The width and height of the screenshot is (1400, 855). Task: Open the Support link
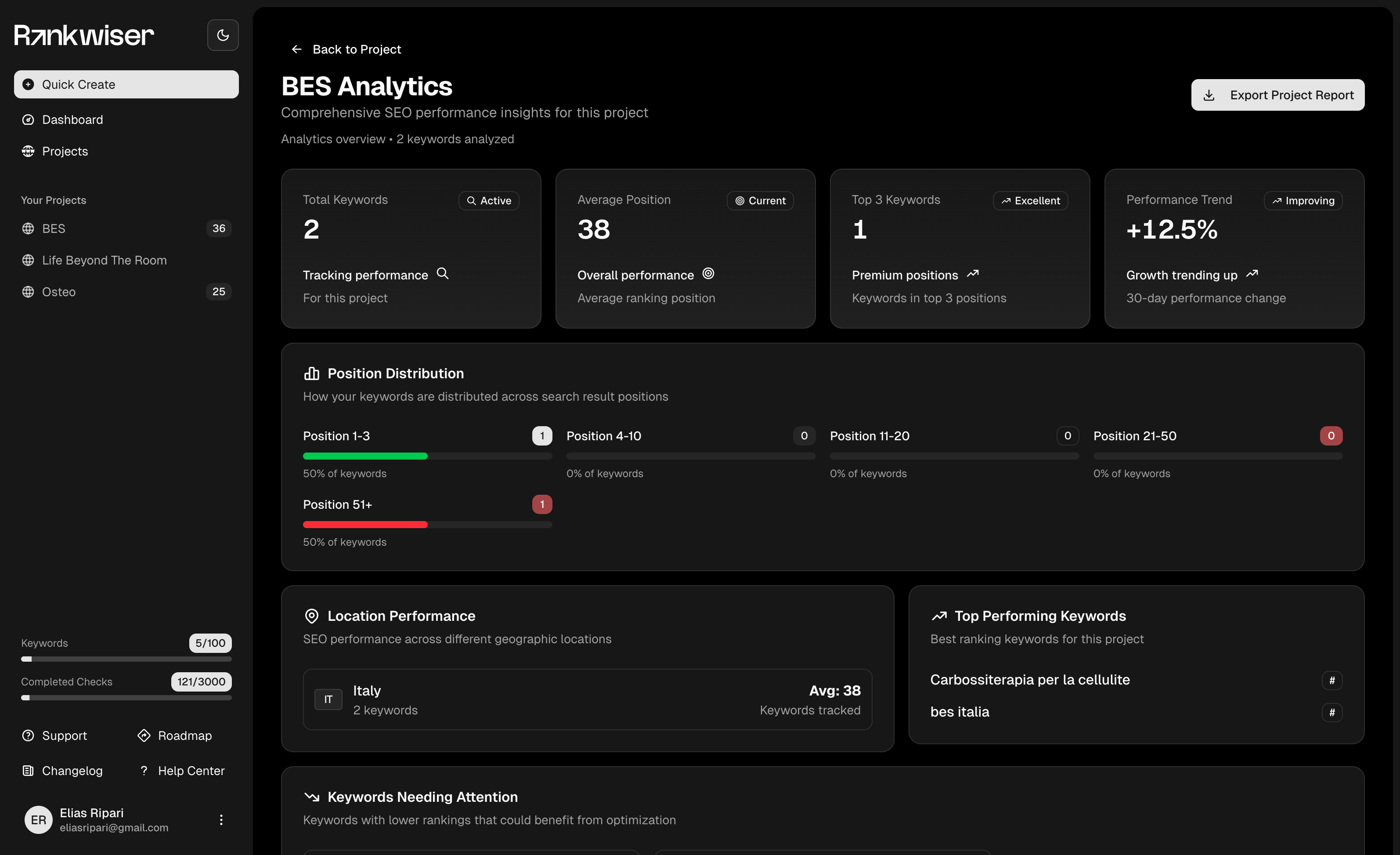tap(64, 735)
